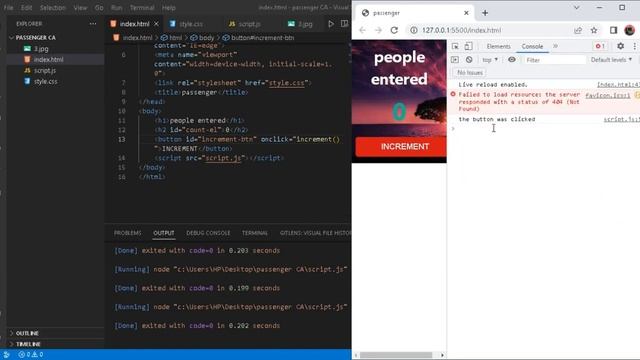Click the errors and warnings status indicator

click(31, 355)
